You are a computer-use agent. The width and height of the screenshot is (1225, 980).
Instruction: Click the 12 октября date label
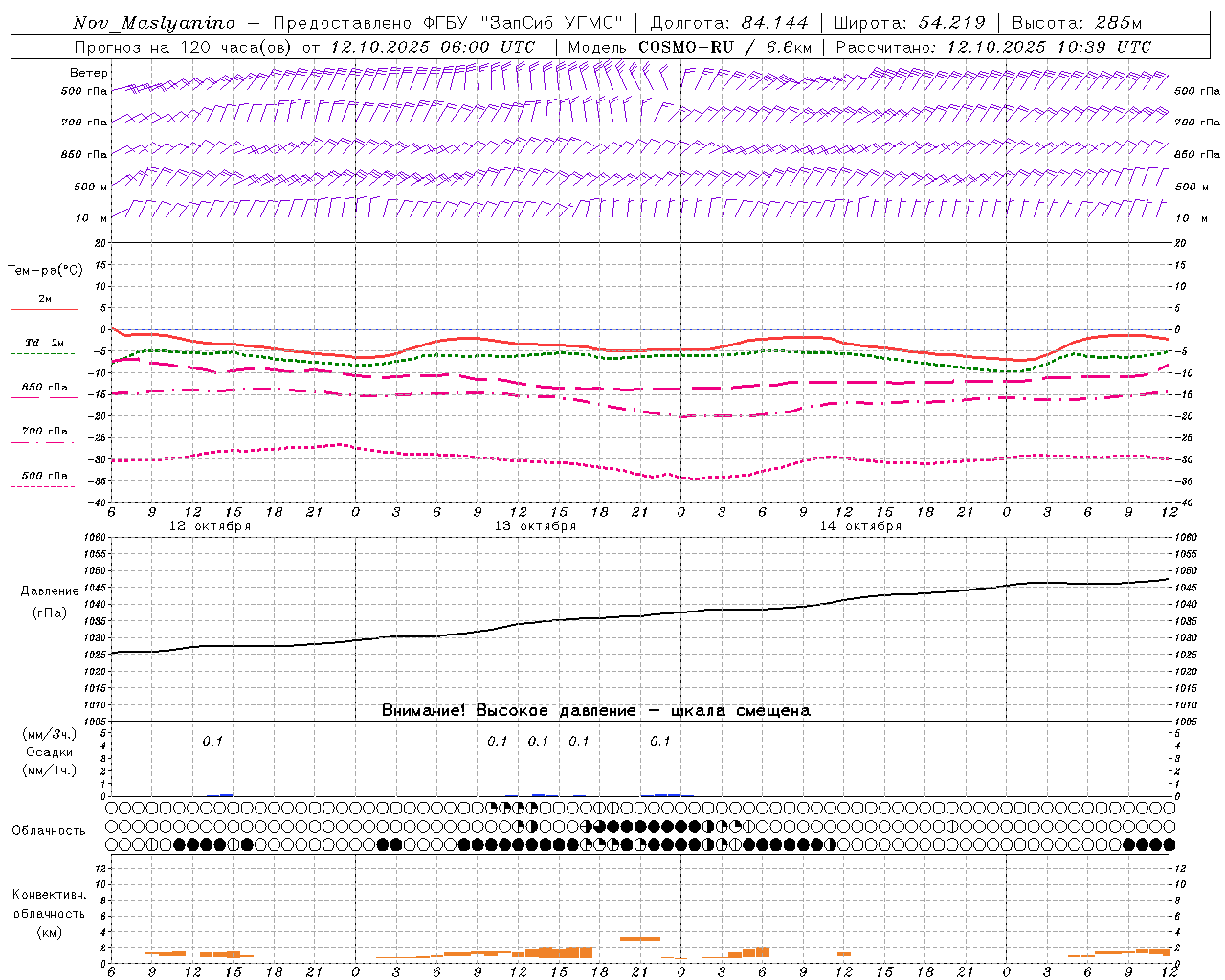210,526
